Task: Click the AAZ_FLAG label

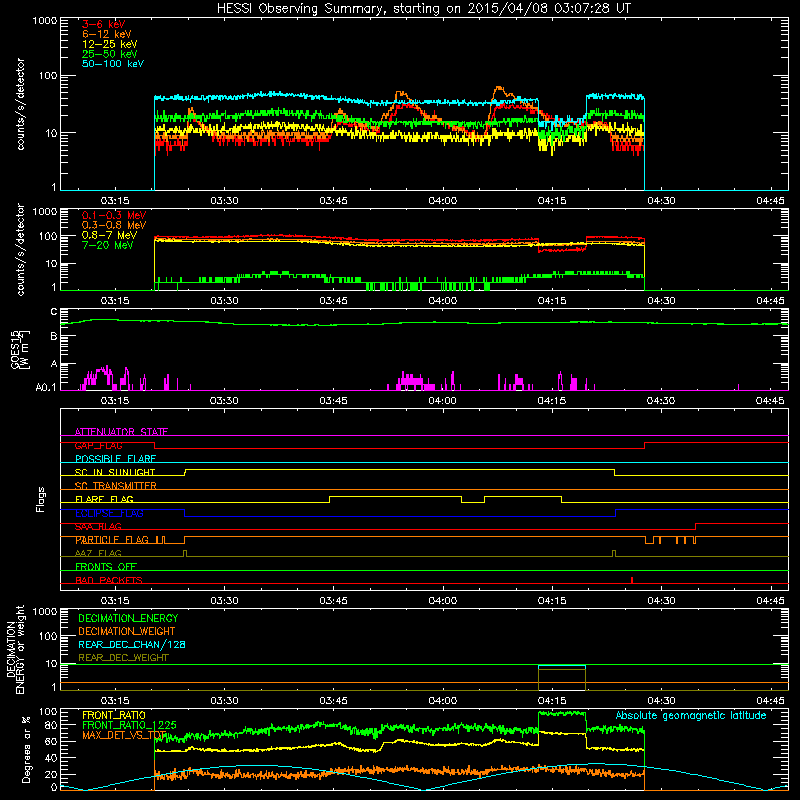Action: 98,553
